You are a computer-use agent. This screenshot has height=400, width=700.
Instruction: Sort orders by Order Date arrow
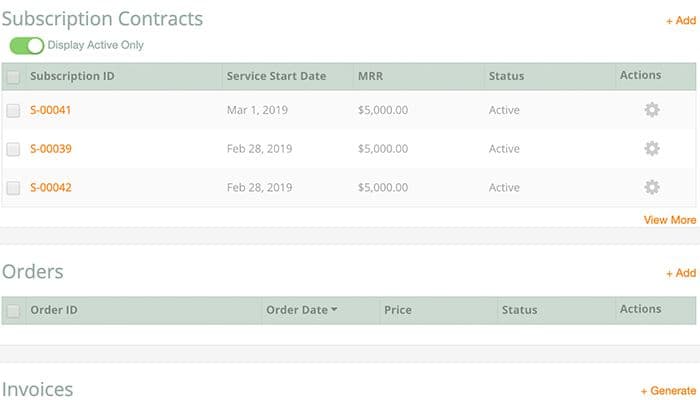(334, 310)
